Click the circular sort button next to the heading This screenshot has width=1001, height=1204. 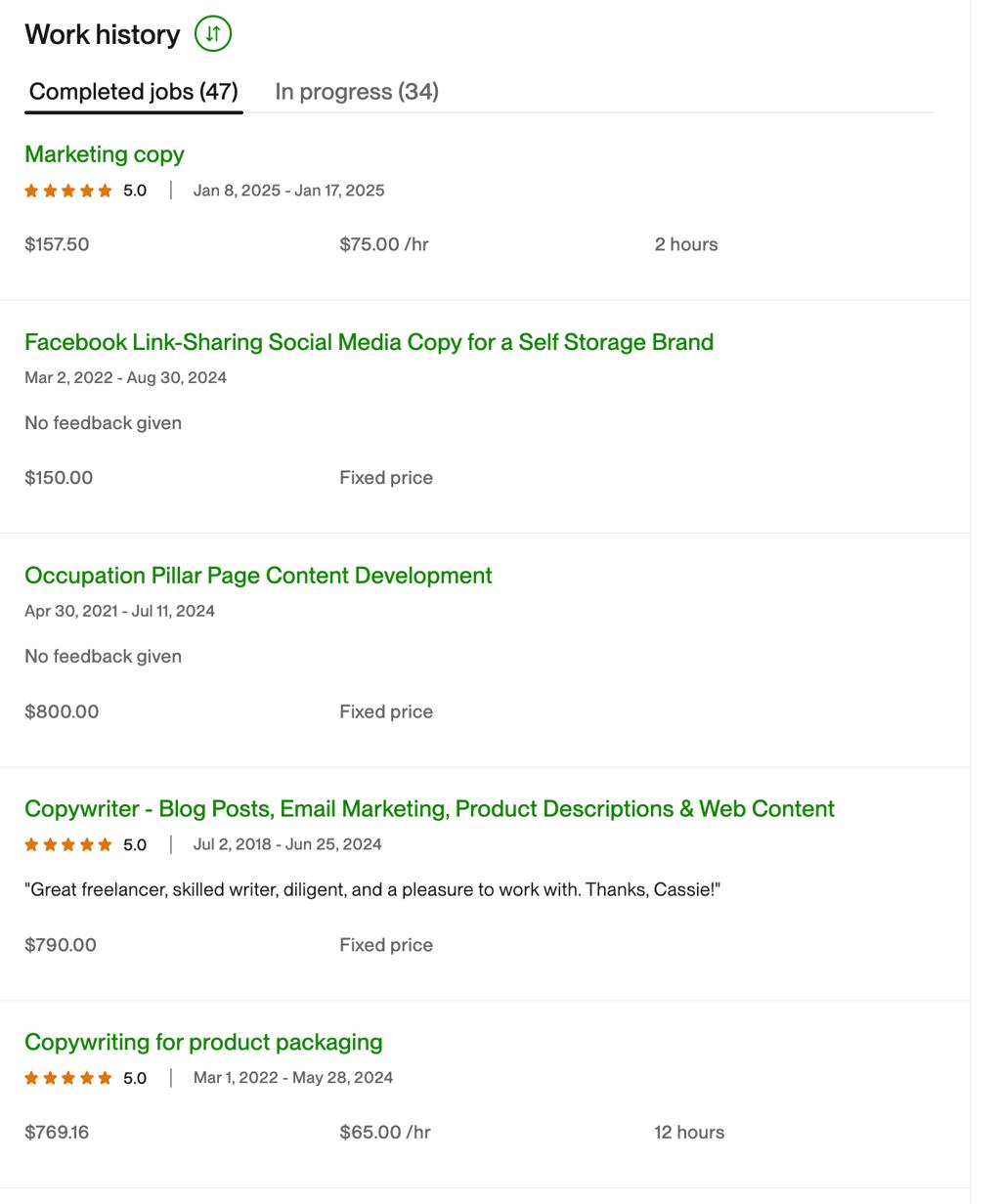coord(213,33)
